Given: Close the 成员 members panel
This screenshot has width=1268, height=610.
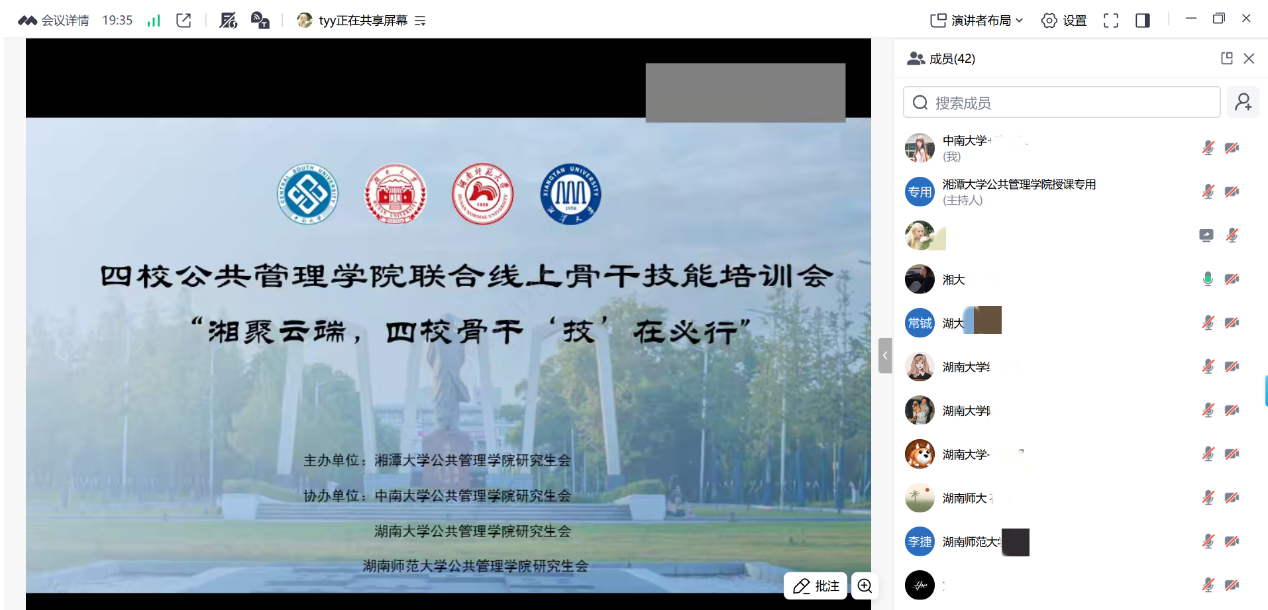Looking at the screenshot, I should tap(1248, 58).
